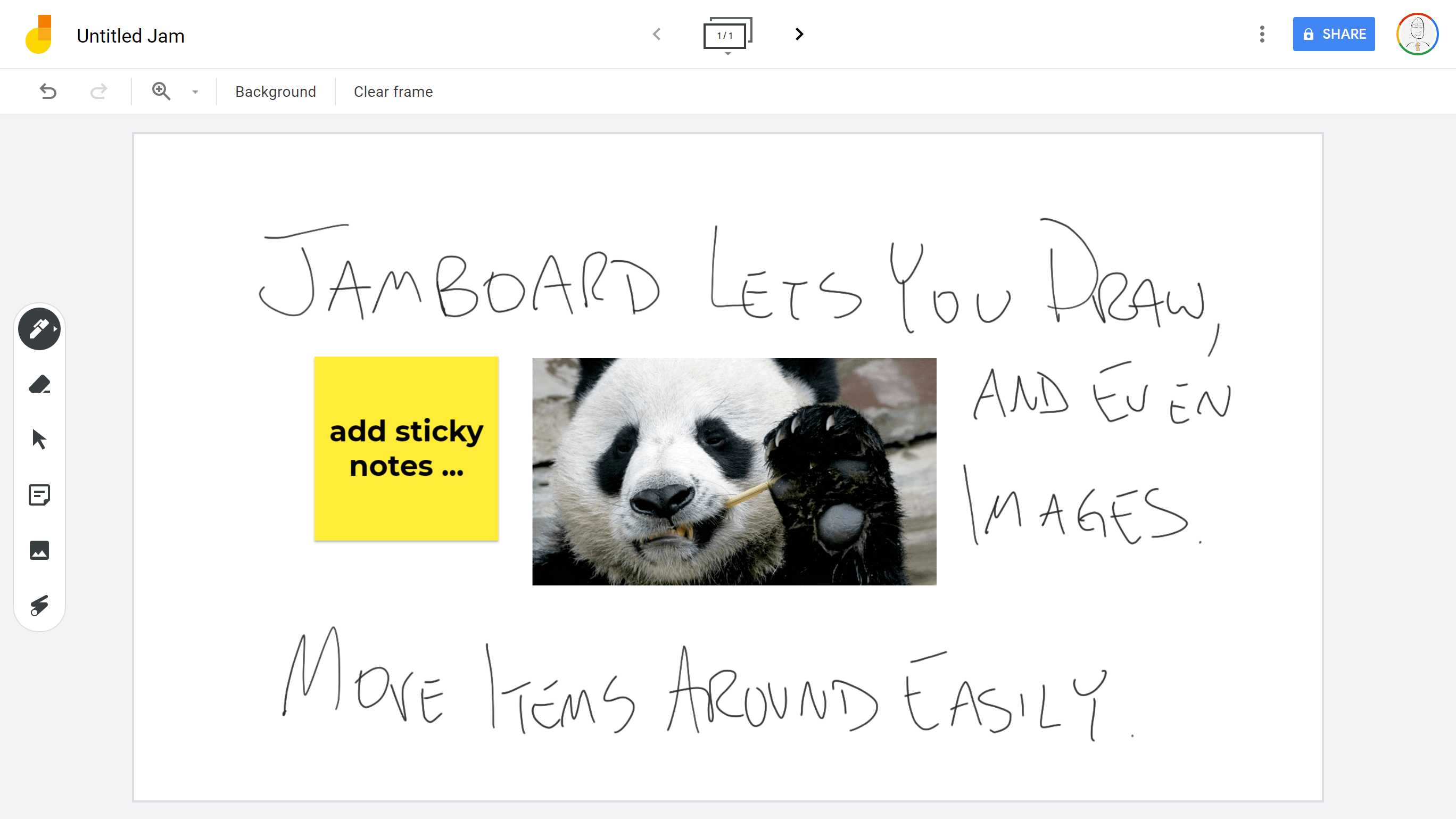
Task: Go to the previous frame
Action: coord(656,34)
